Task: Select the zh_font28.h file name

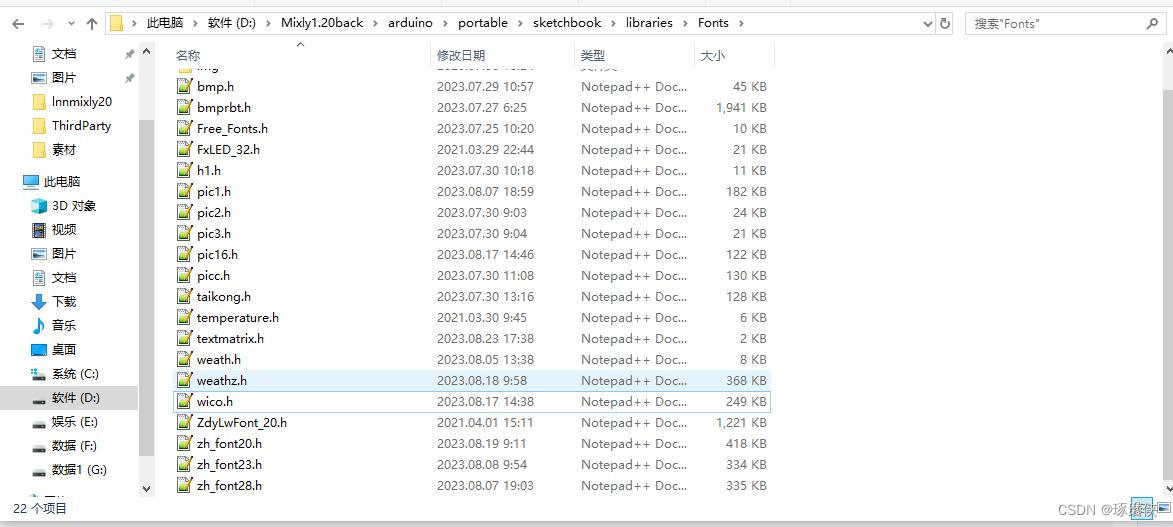Action: [229, 485]
